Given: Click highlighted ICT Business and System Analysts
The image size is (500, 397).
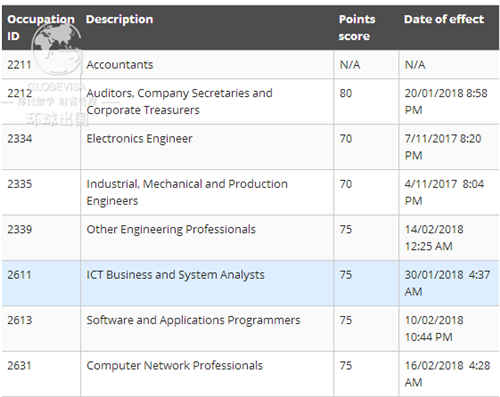Looking at the screenshot, I should (175, 275).
